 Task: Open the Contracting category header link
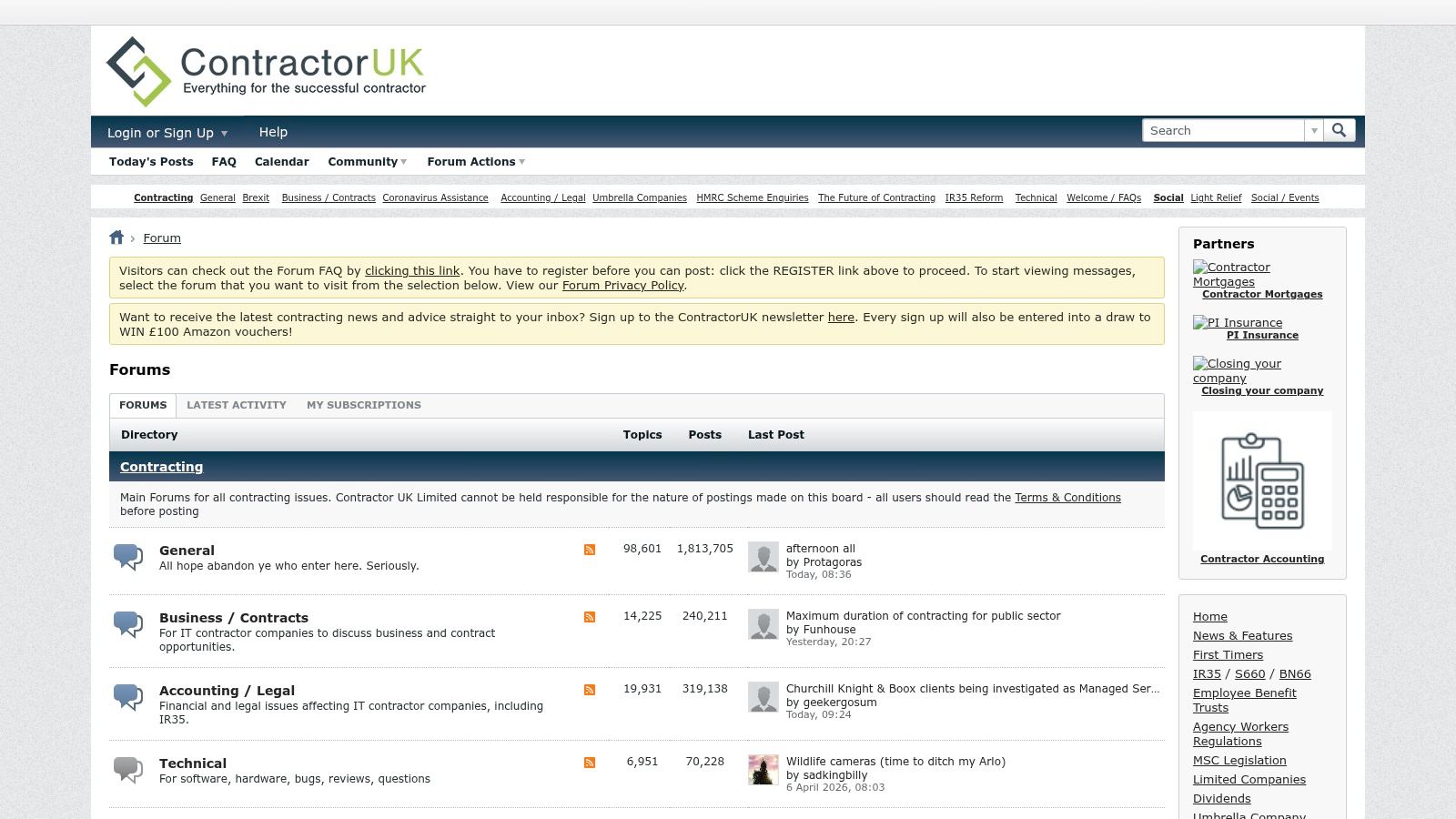tap(161, 467)
